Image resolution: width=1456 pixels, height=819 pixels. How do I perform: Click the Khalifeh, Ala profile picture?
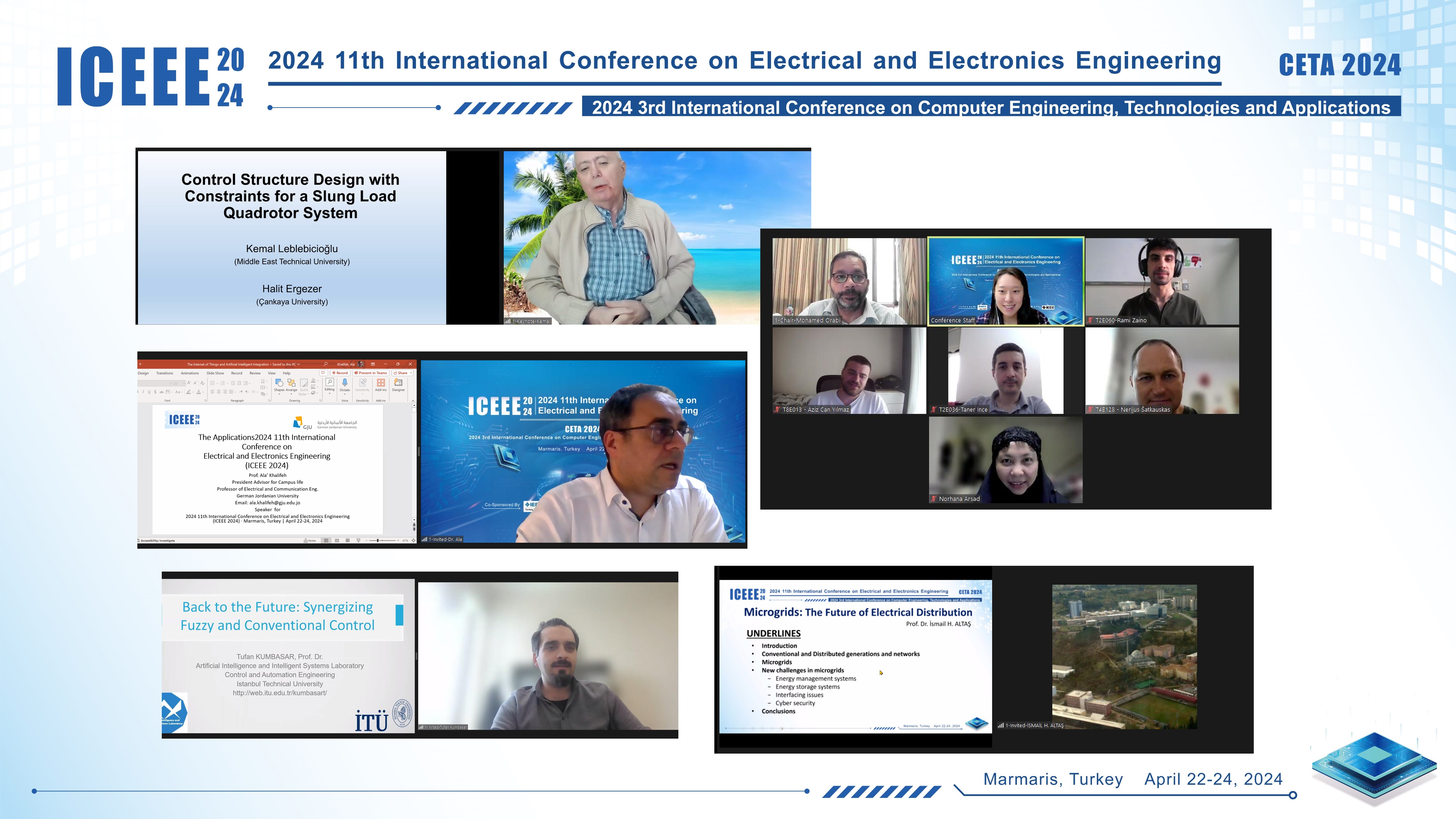(360, 365)
